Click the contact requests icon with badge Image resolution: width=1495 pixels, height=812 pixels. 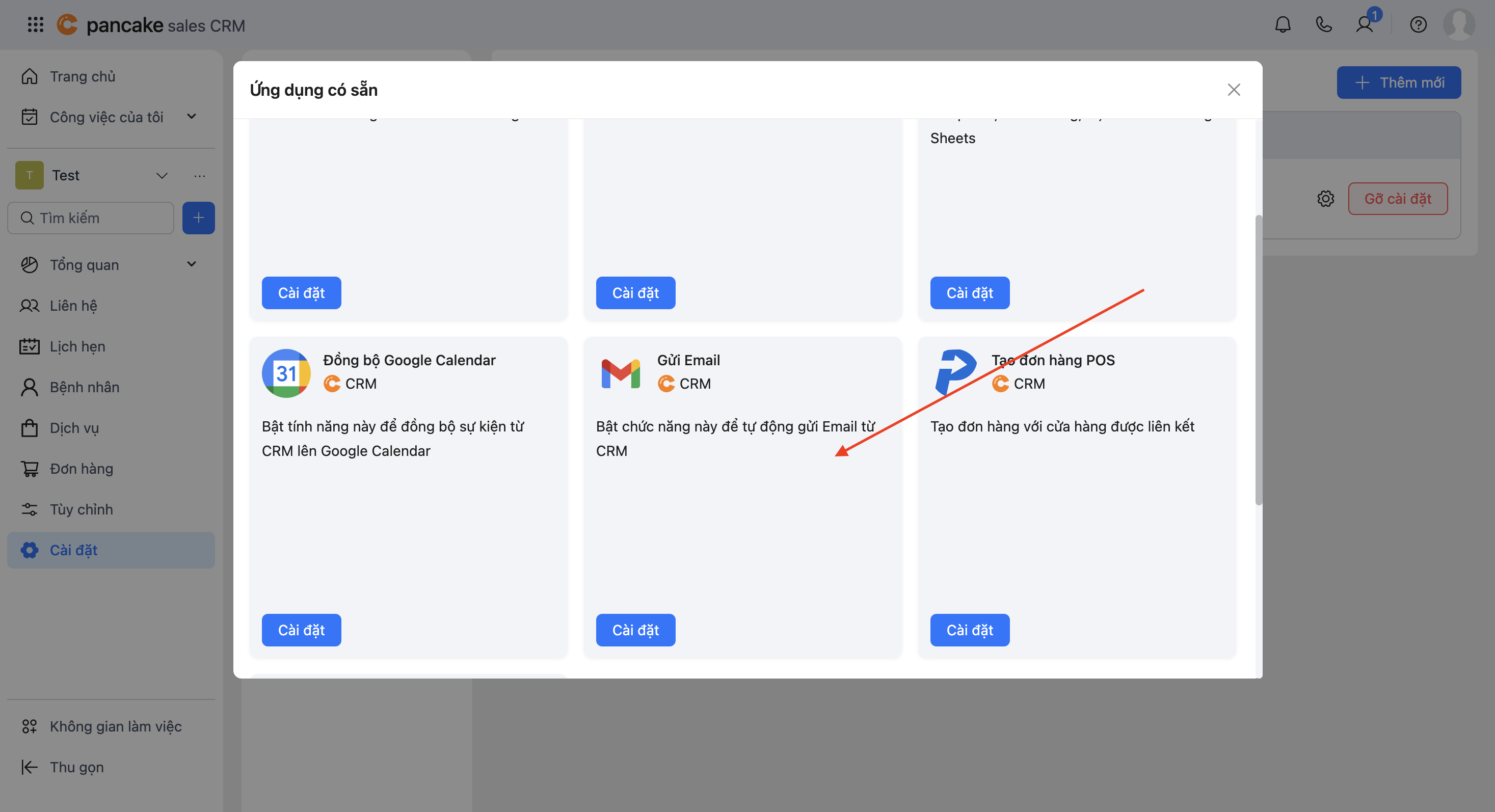pyautogui.click(x=1365, y=25)
